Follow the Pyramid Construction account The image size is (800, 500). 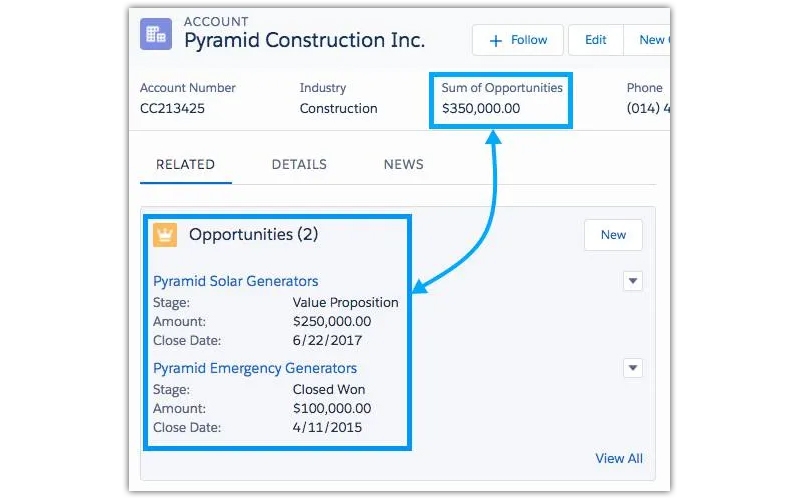click(518, 40)
